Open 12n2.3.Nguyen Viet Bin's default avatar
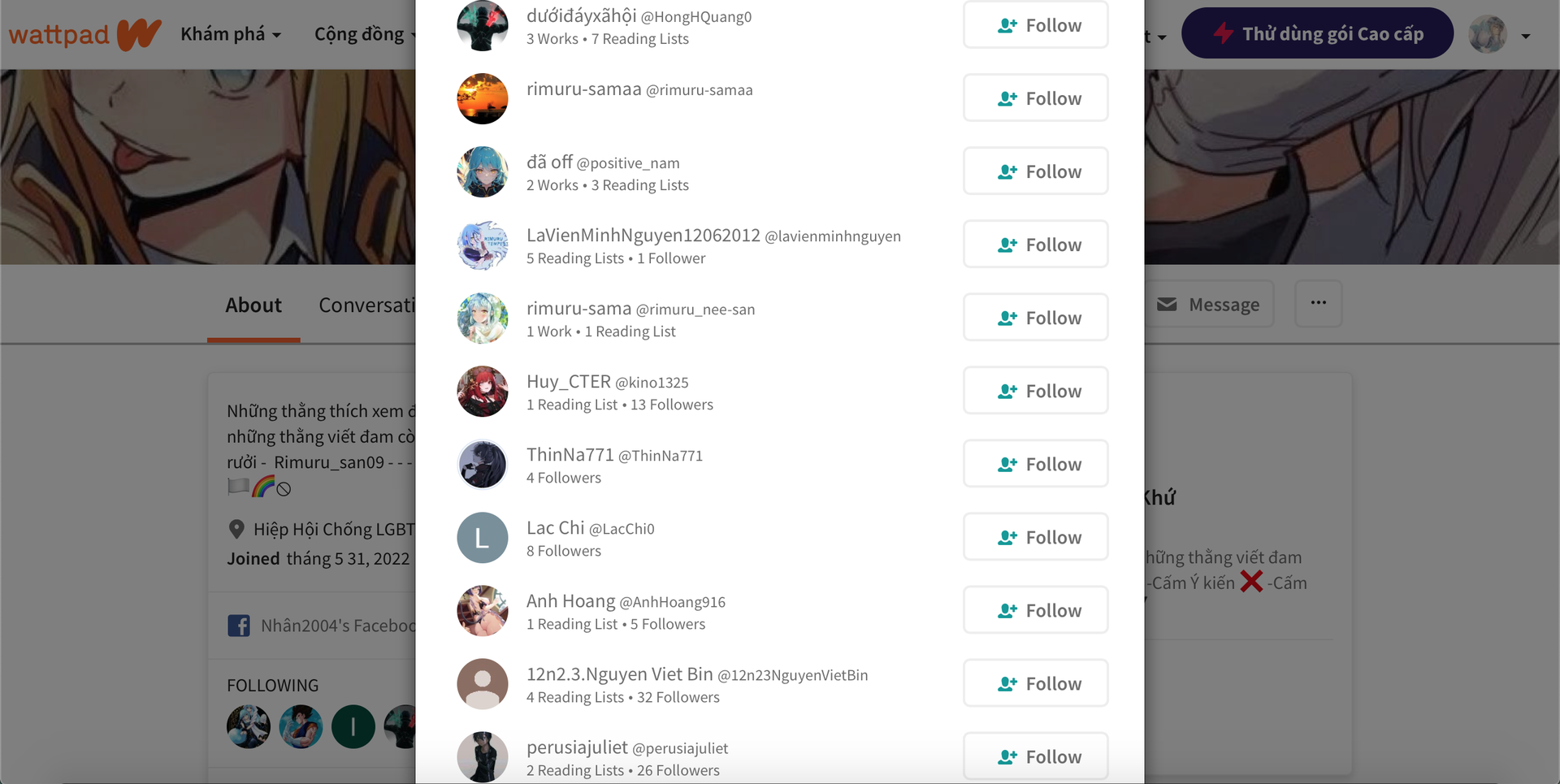 click(x=483, y=684)
